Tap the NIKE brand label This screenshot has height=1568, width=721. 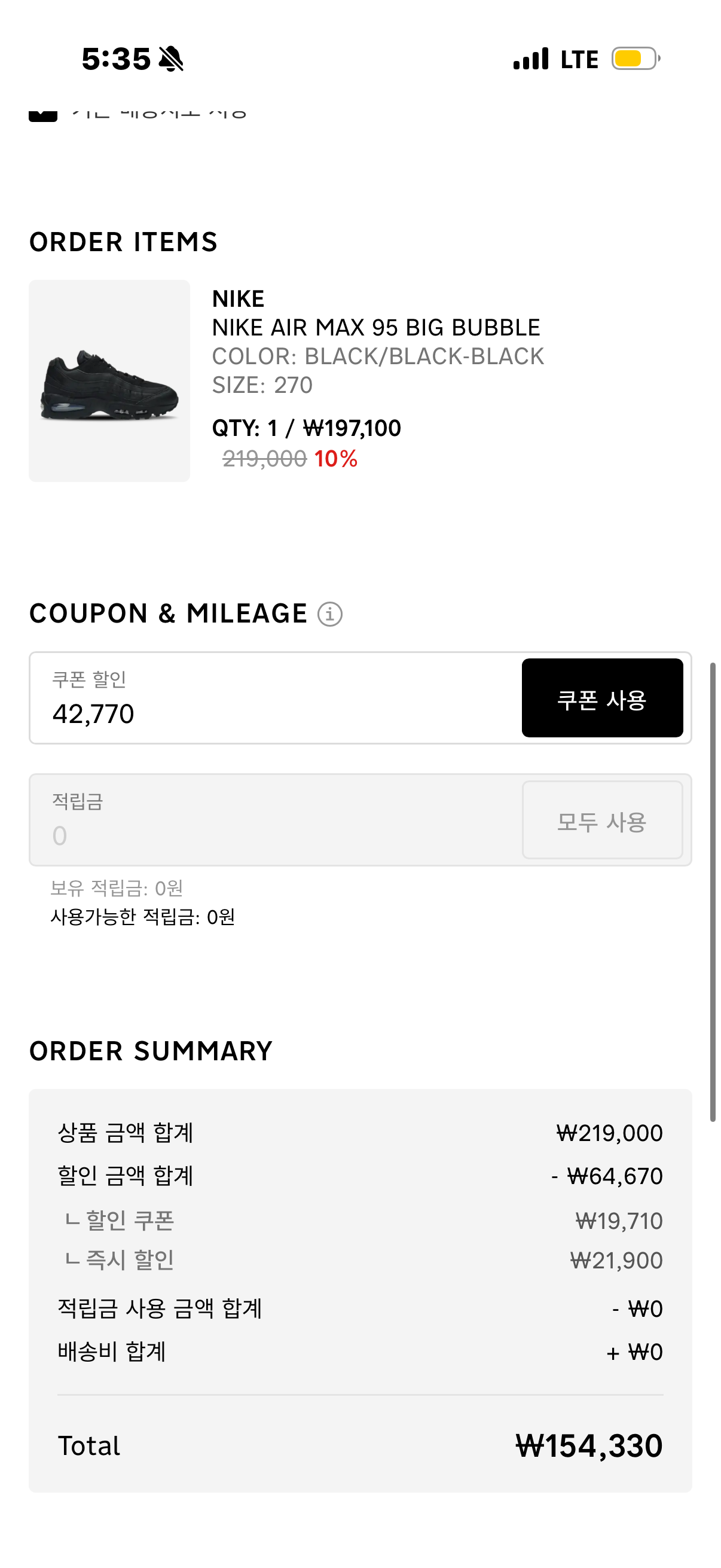click(238, 299)
